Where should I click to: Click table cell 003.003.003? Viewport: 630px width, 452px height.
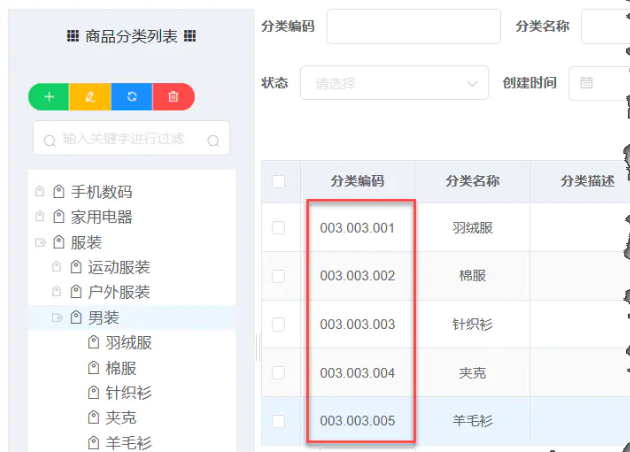[x=357, y=324]
